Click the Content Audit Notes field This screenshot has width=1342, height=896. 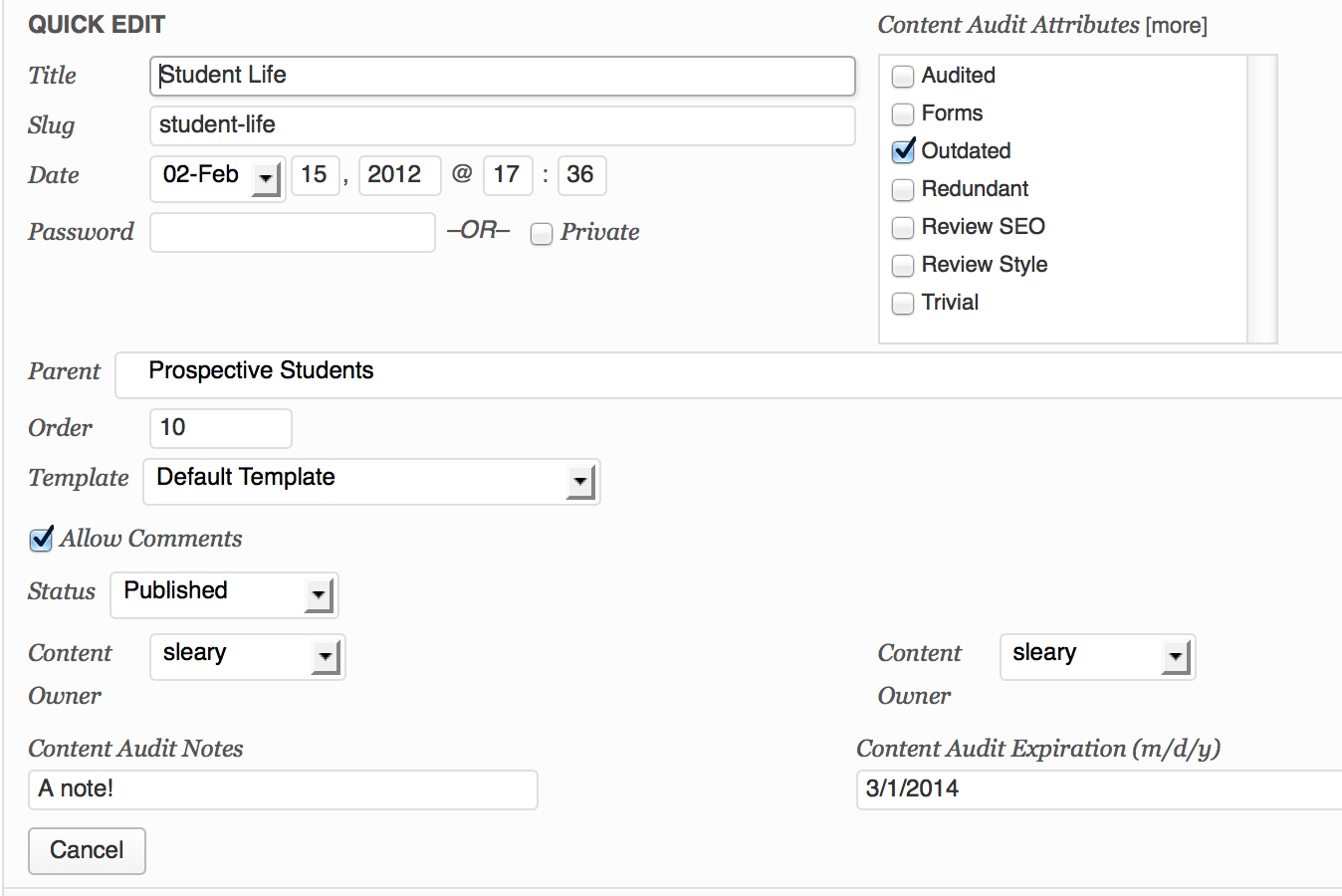coord(283,789)
